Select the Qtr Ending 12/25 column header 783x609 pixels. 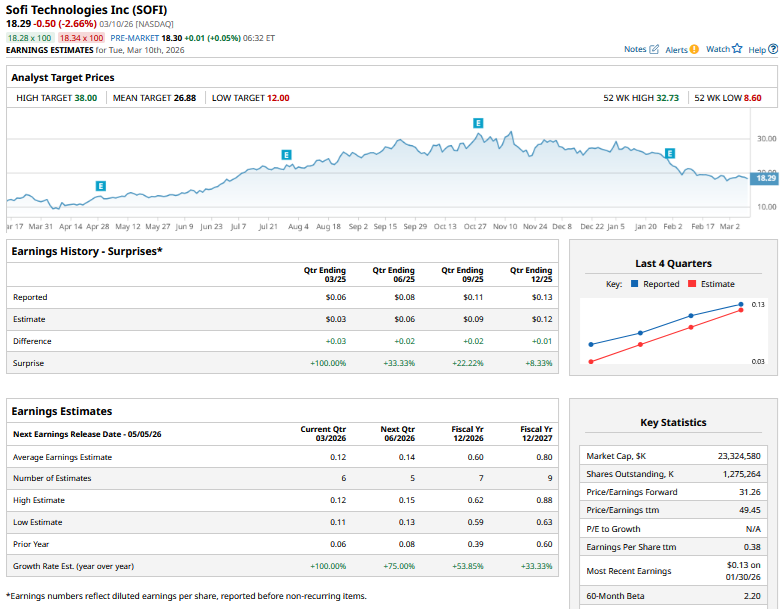[531, 274]
